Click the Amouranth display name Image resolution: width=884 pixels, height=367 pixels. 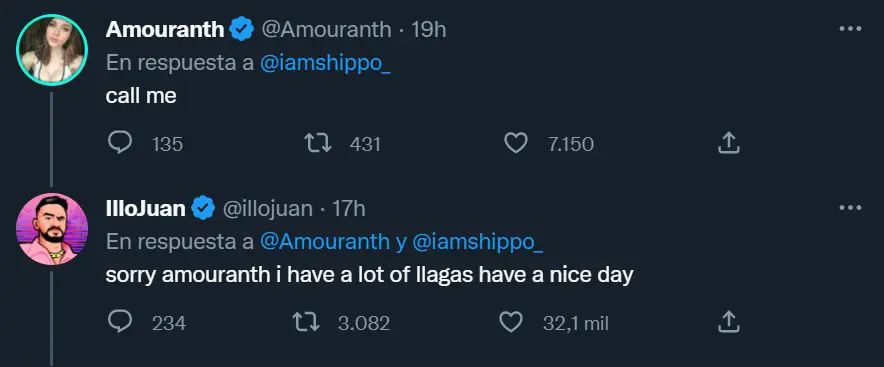pyautogui.click(x=165, y=29)
